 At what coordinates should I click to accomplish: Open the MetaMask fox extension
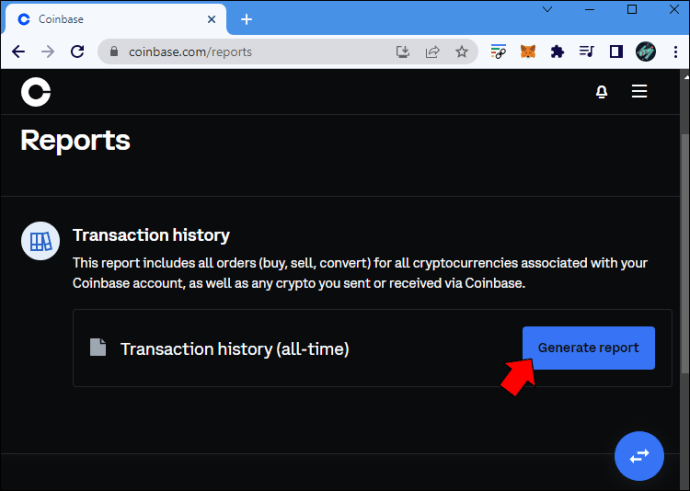coord(528,51)
